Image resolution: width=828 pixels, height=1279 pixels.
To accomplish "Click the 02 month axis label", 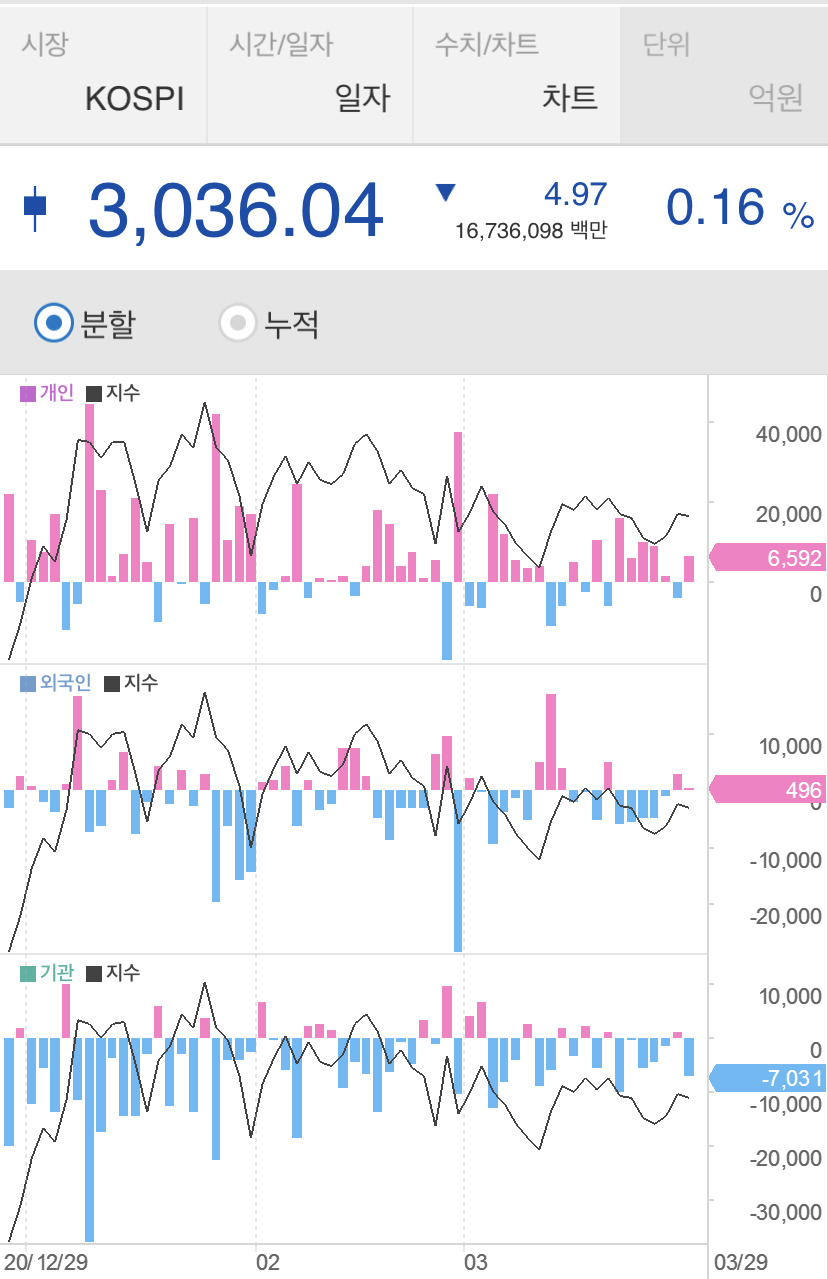I will click(x=268, y=1262).
